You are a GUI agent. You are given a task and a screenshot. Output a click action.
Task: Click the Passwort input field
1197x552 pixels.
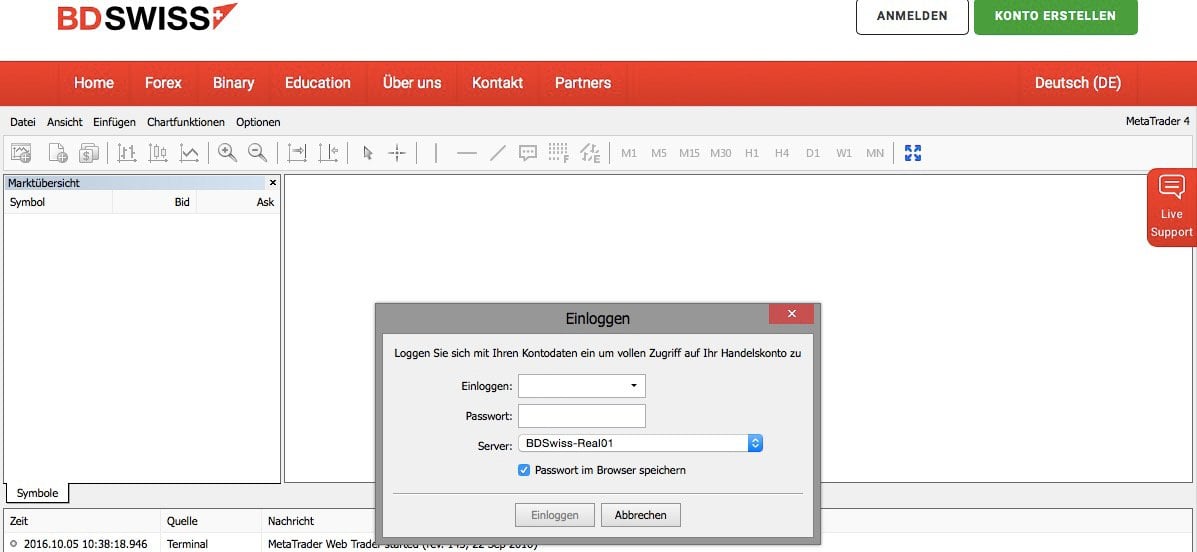coord(582,416)
